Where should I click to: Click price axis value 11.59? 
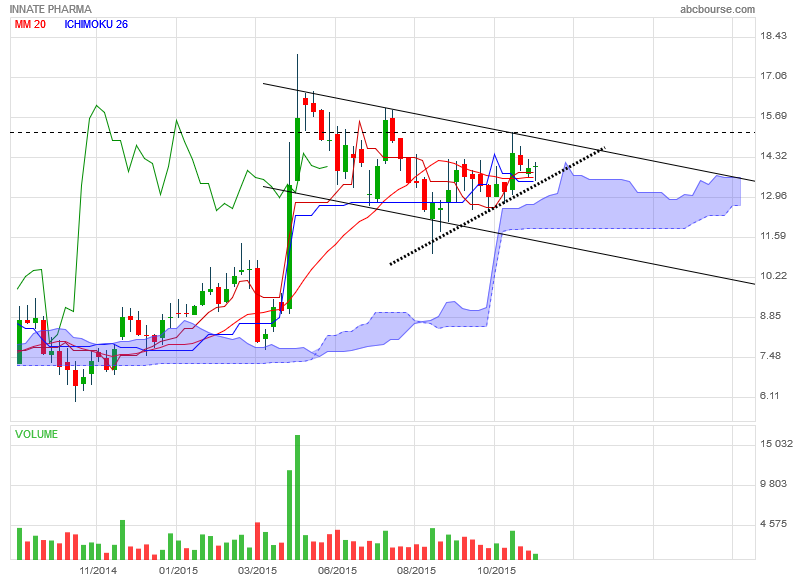click(773, 236)
